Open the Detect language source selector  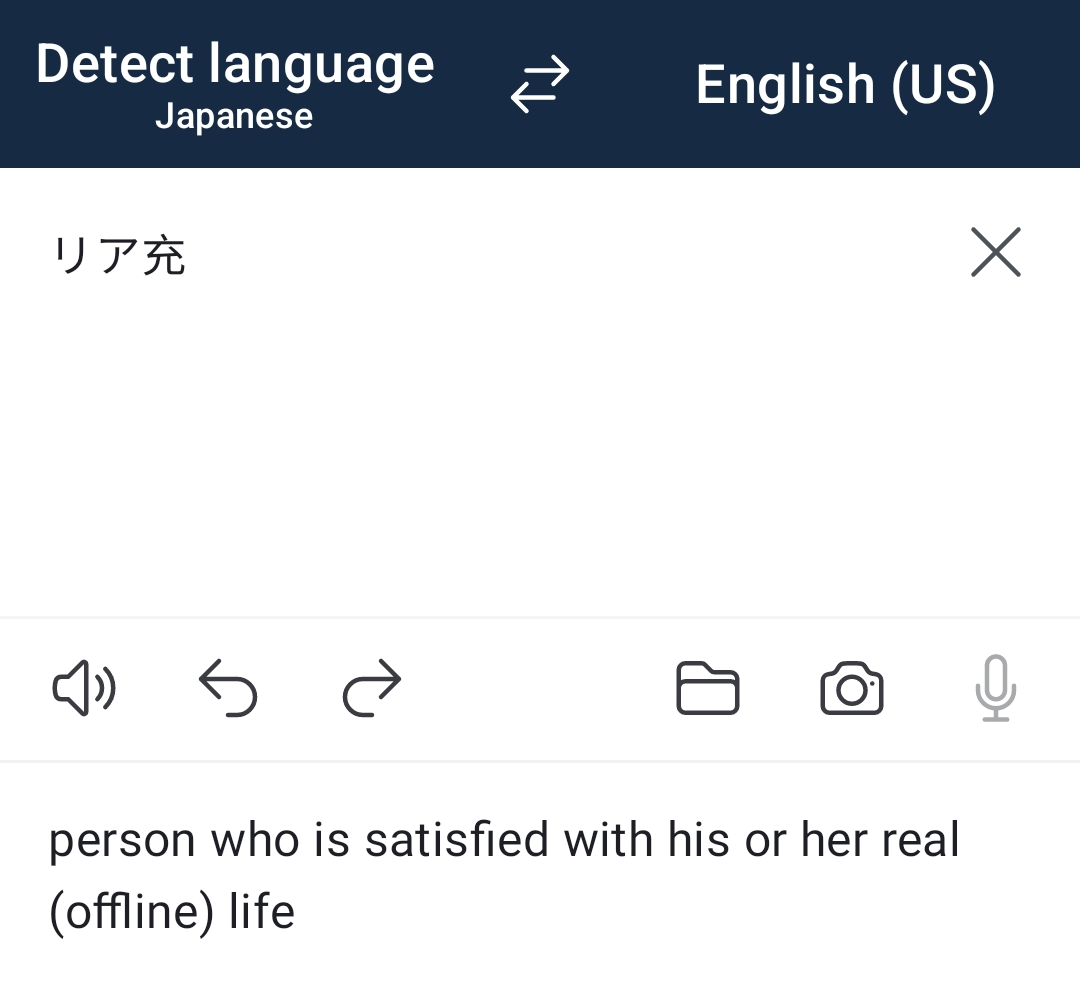tap(235, 84)
